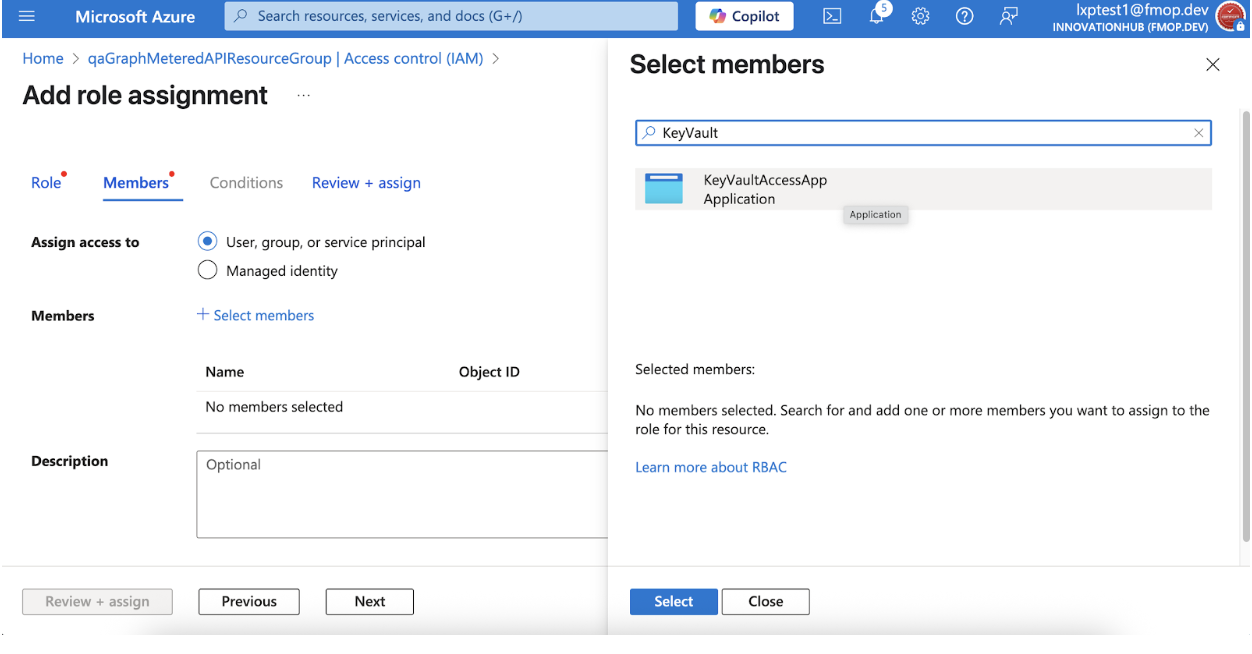Click the search magnifier in member search box

tap(649, 132)
